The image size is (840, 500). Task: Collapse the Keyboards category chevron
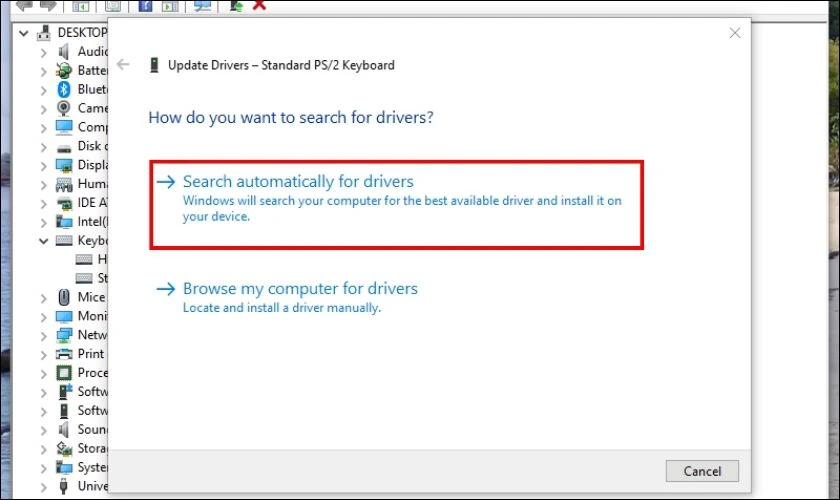pyautogui.click(x=43, y=241)
